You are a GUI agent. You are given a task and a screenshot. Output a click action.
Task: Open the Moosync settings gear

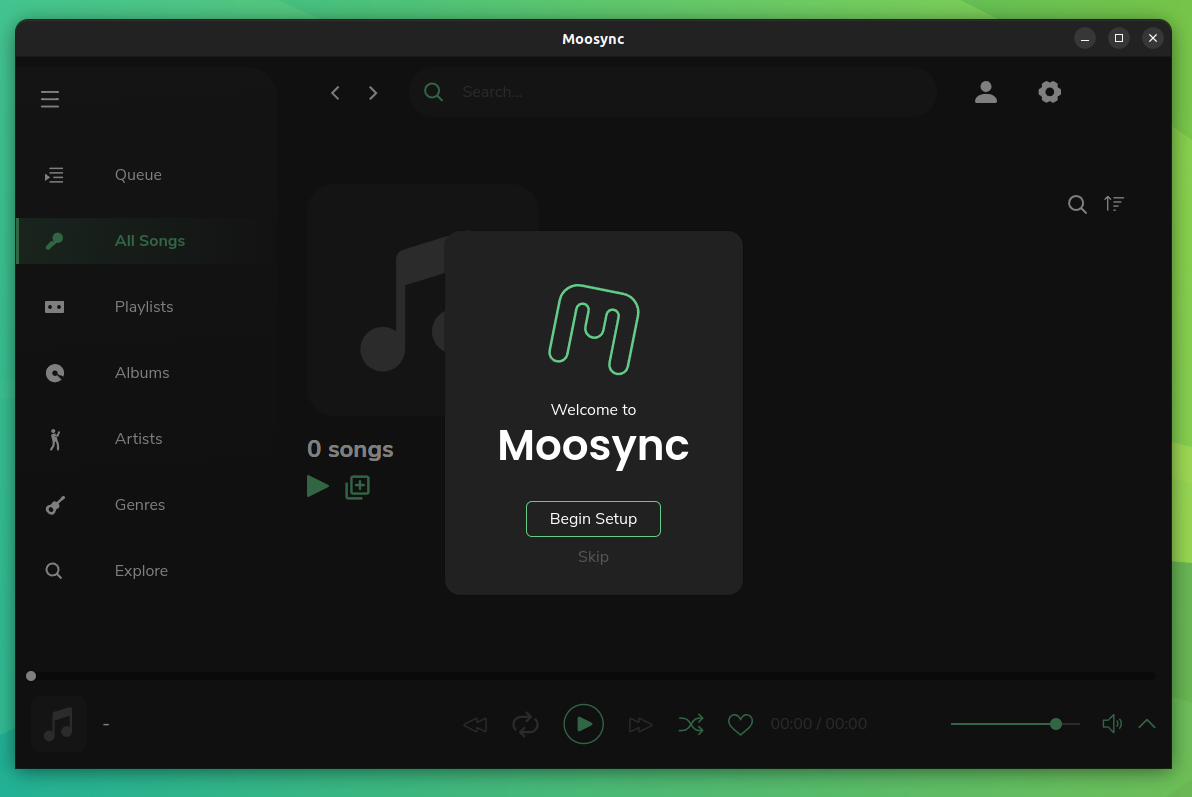pos(1049,91)
